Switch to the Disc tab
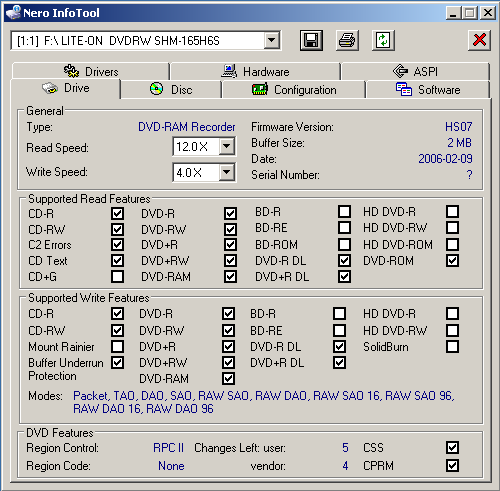 [x=171, y=89]
